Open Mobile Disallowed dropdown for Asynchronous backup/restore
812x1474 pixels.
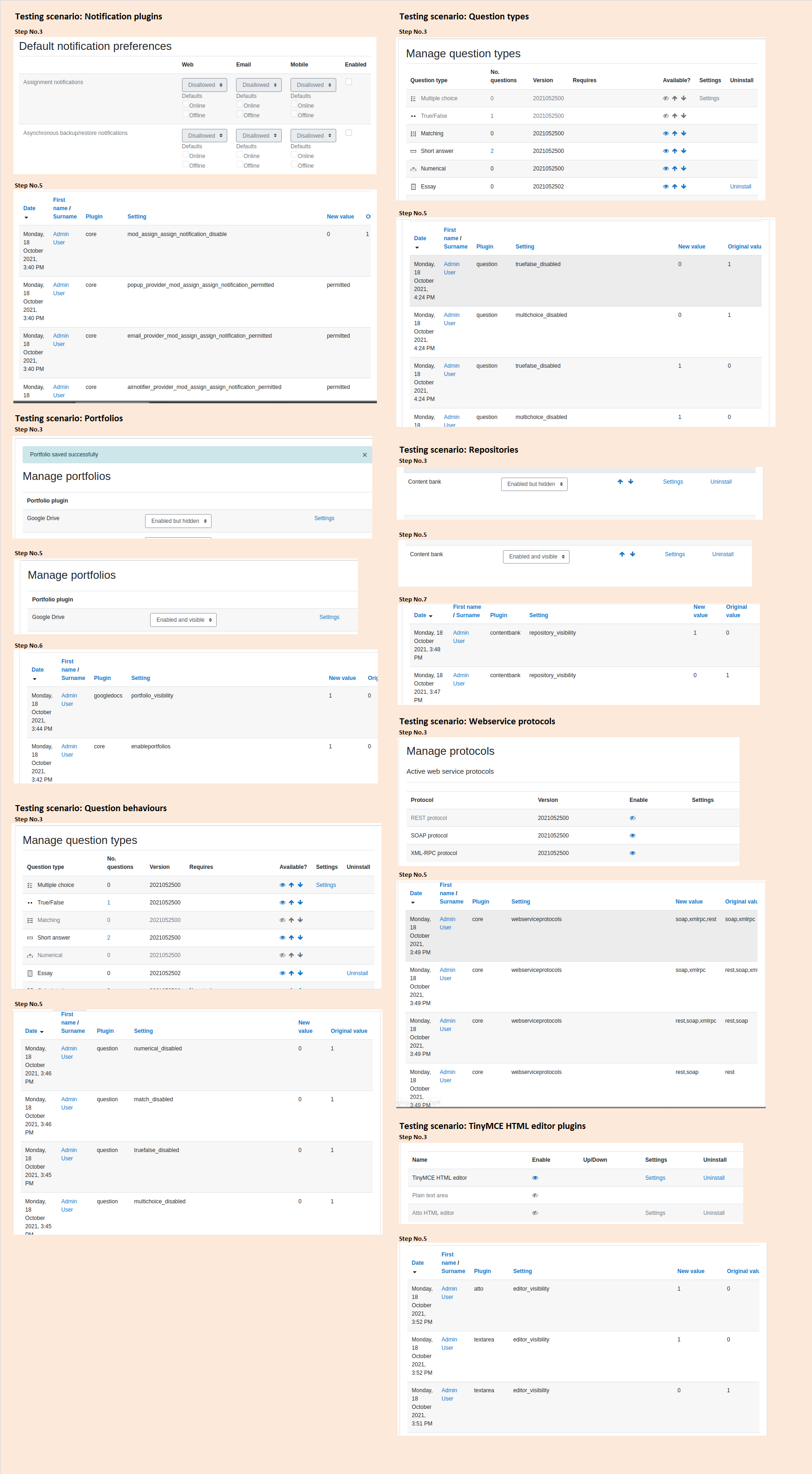click(313, 136)
